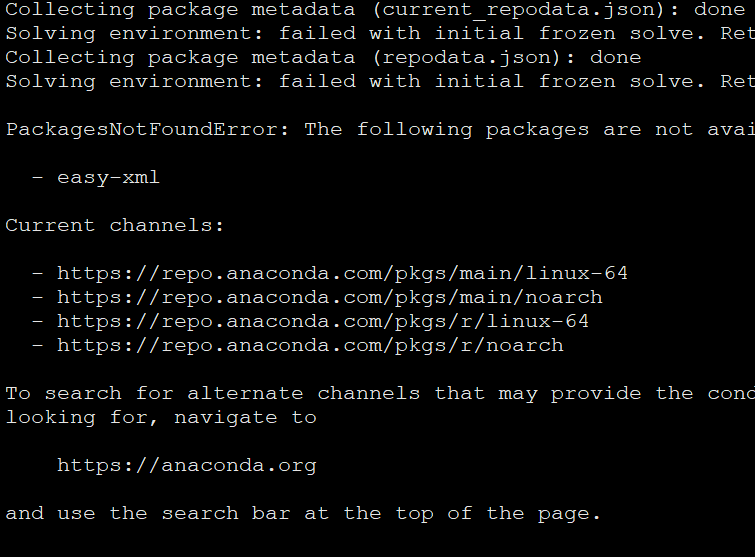The height and width of the screenshot is (557, 755).
Task: Click the https://anaconda.org URL
Action: 187,466
